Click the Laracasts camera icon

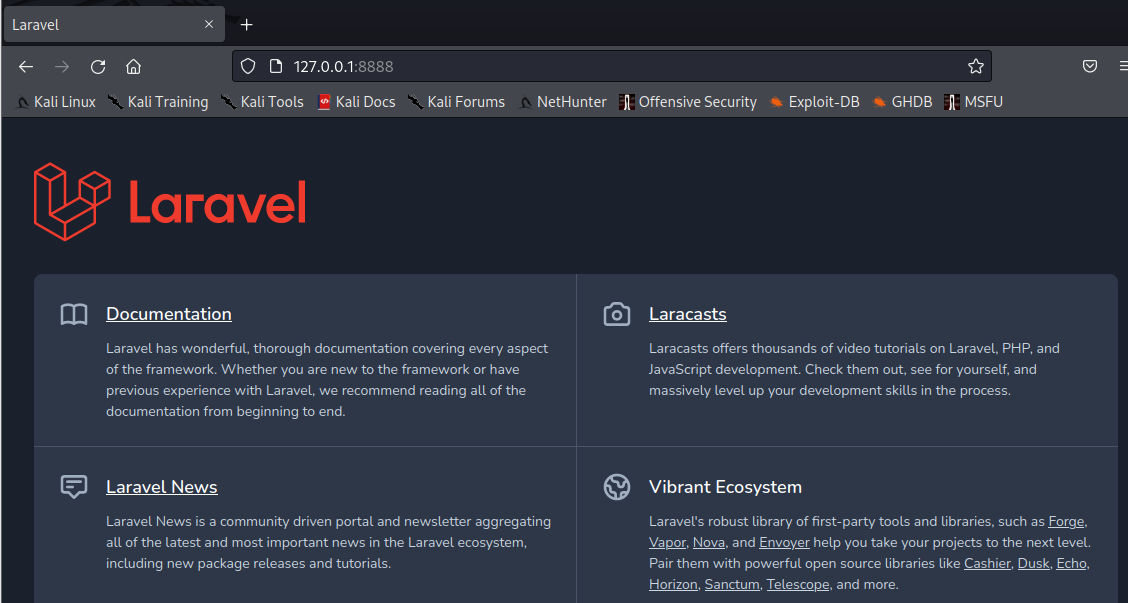pyautogui.click(x=617, y=314)
